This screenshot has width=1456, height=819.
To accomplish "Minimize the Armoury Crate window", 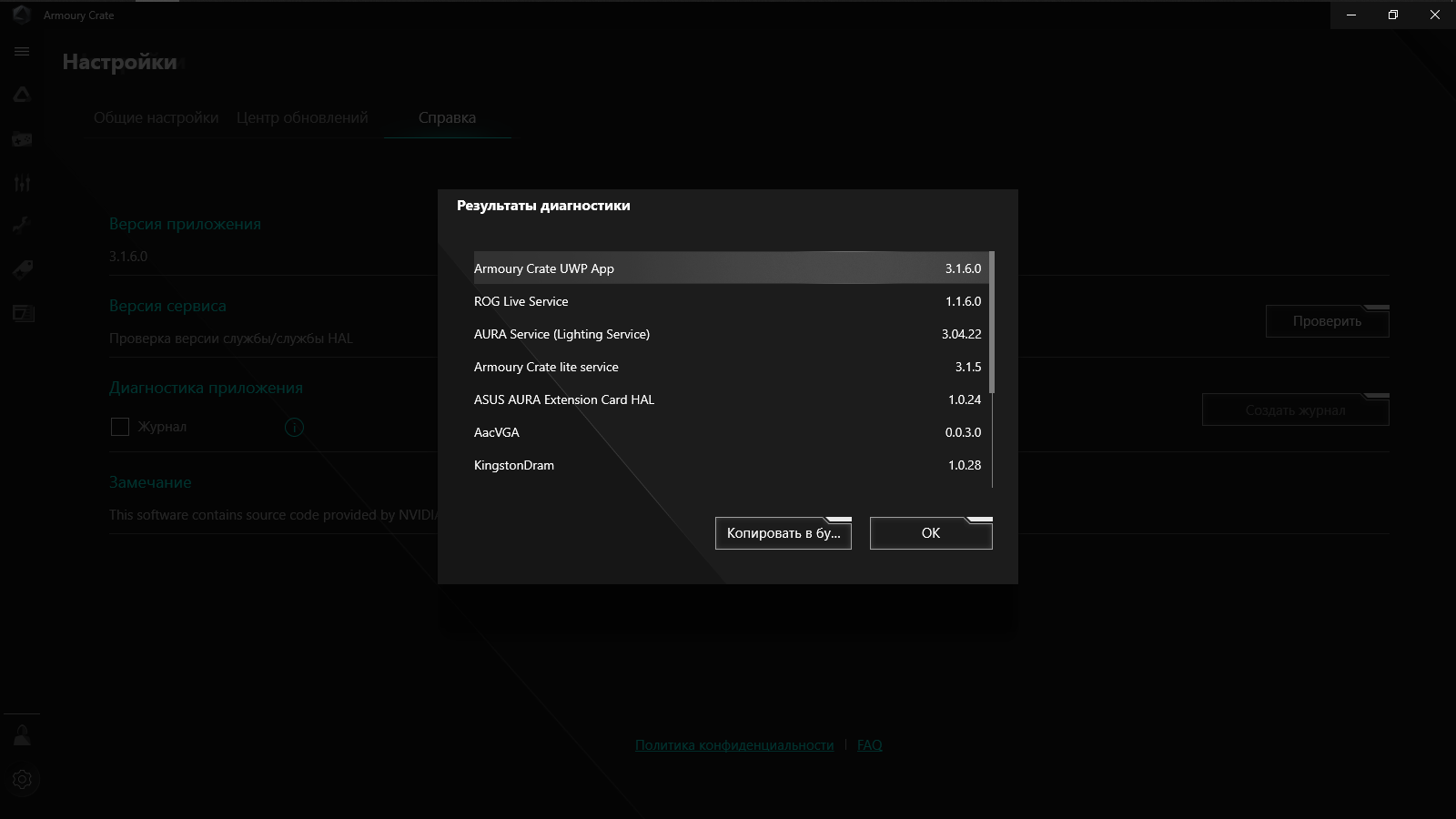I will click(x=1351, y=15).
